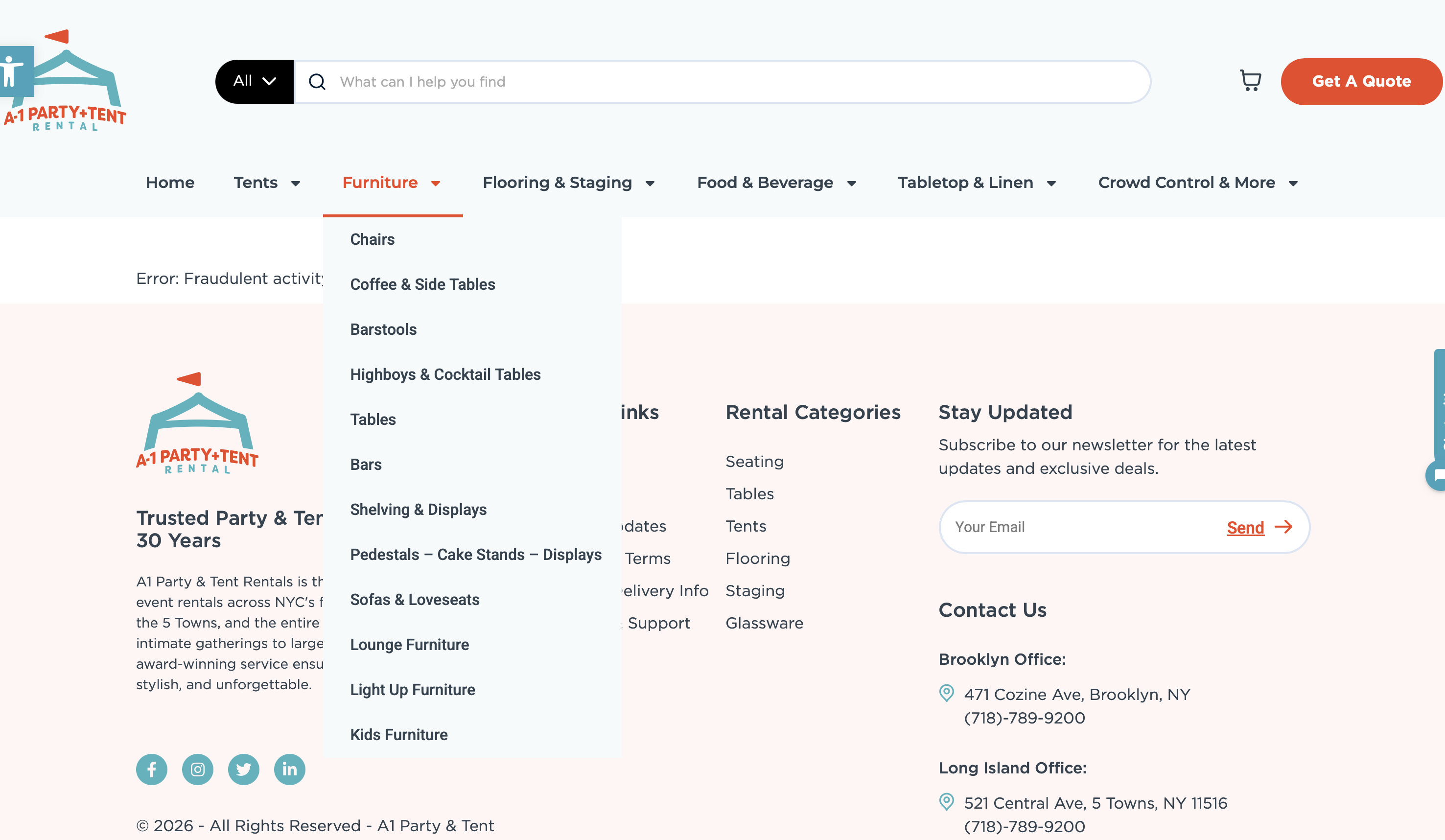Select Light Up Furniture
Screen dimensions: 1445x840
click(x=413, y=689)
